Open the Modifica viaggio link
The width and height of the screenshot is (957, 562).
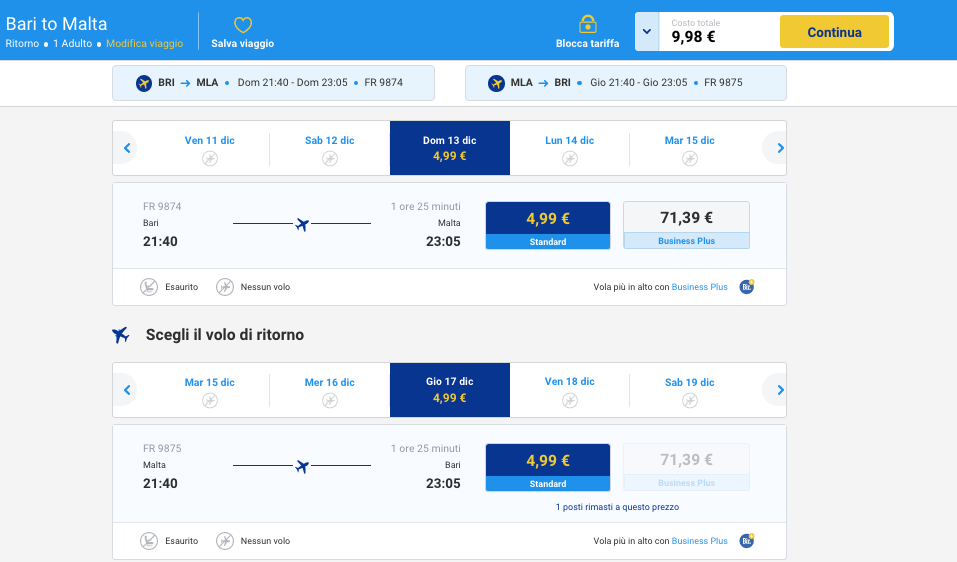pyautogui.click(x=145, y=44)
